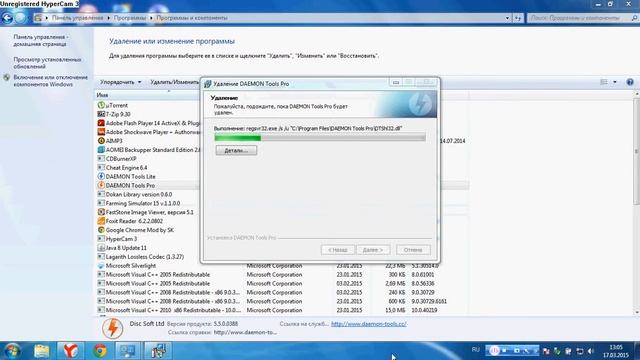Viewport: 640px width, 360px height.
Task: Click the volume speaker tray icon
Action: [591, 351]
